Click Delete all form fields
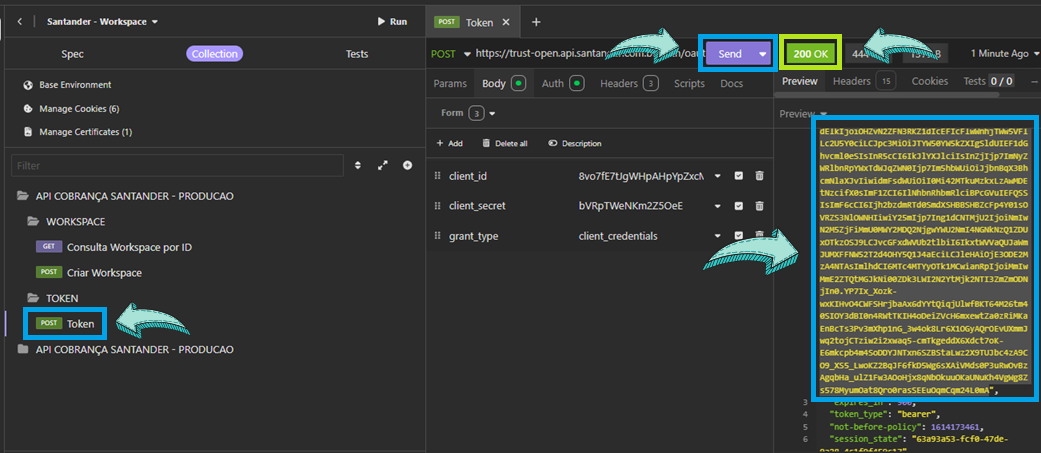This screenshot has height=453, width=1041. click(x=505, y=143)
